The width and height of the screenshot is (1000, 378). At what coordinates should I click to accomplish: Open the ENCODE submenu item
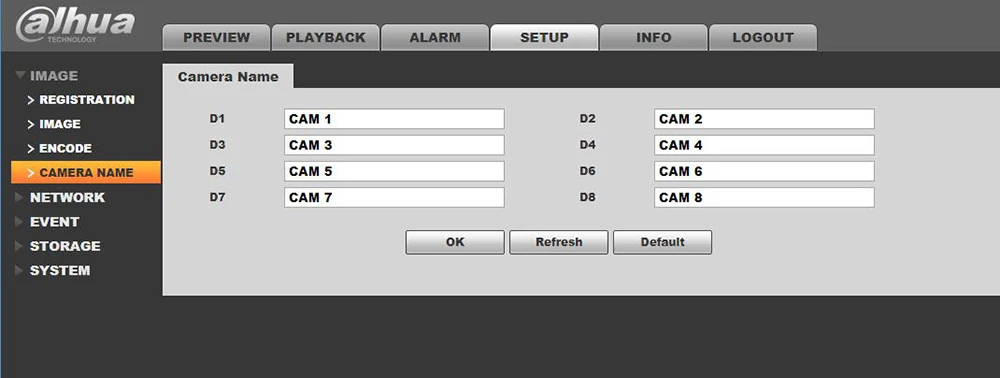point(65,149)
